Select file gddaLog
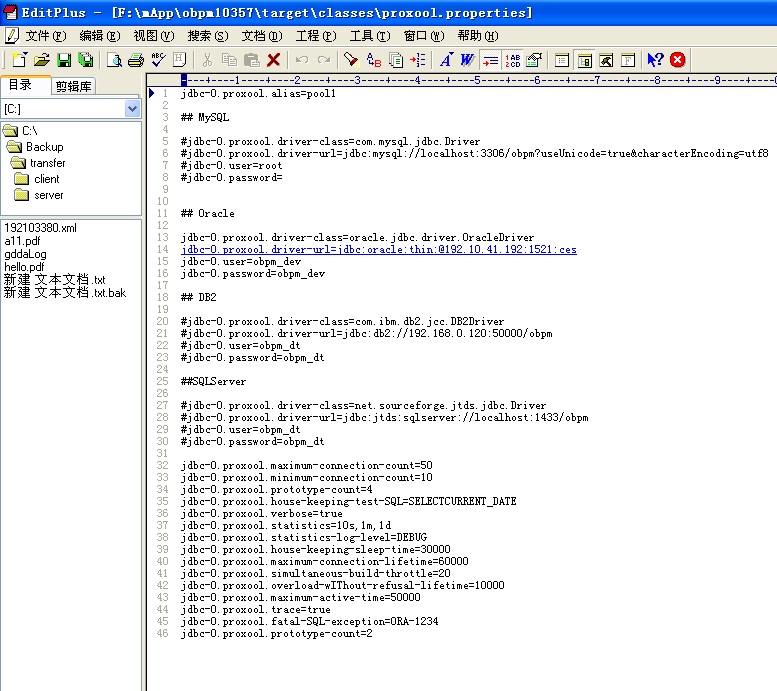777x691 pixels. click(x=25, y=254)
